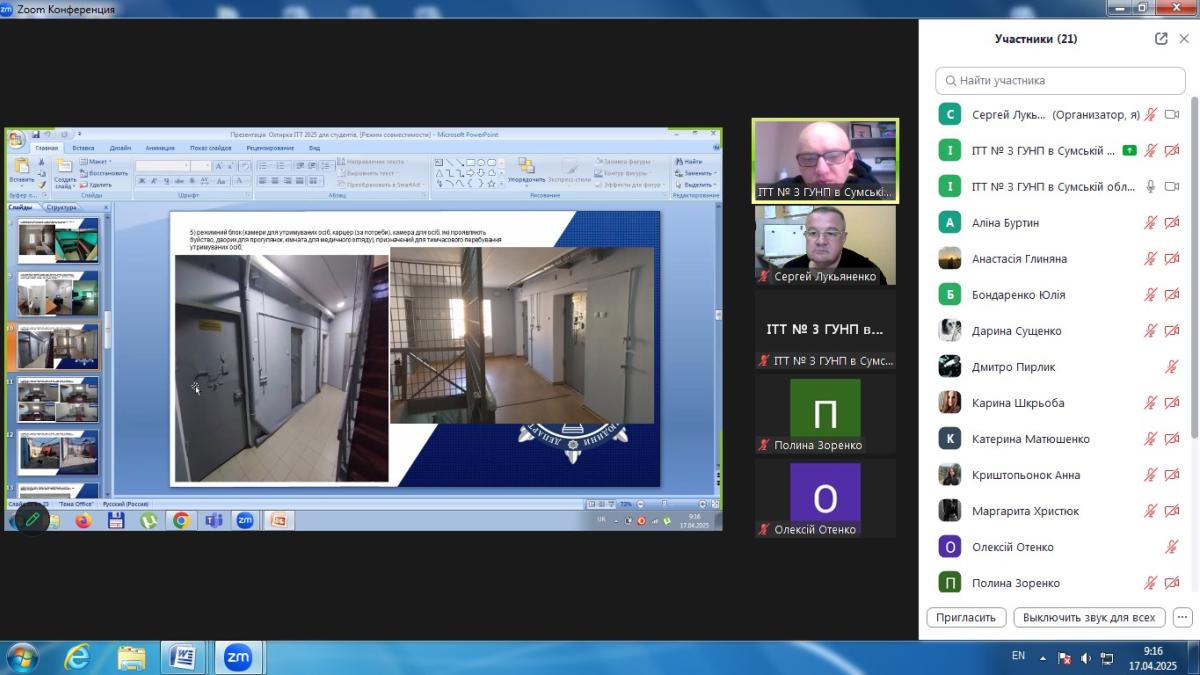Select Полина Зоренко video tile

[825, 414]
